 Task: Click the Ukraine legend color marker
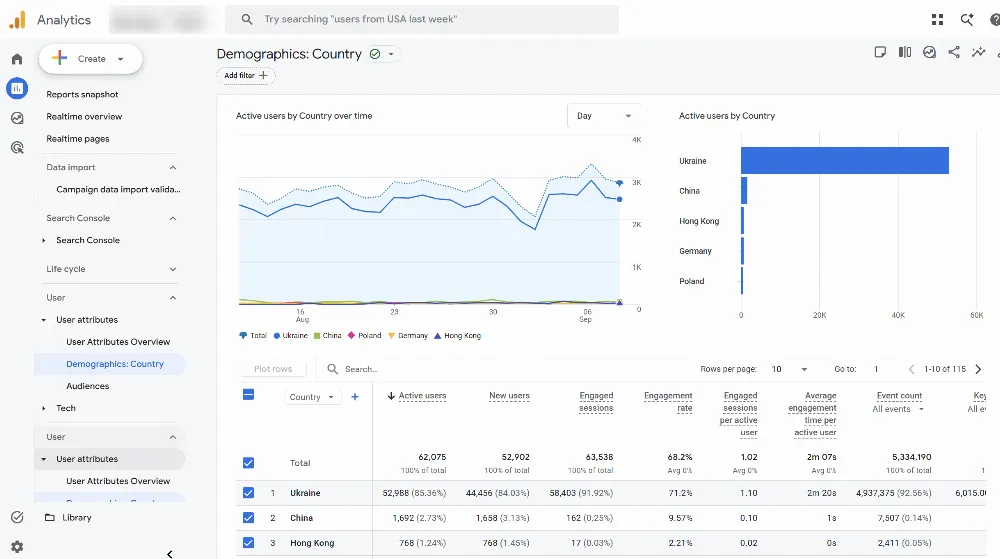pyautogui.click(x=277, y=336)
